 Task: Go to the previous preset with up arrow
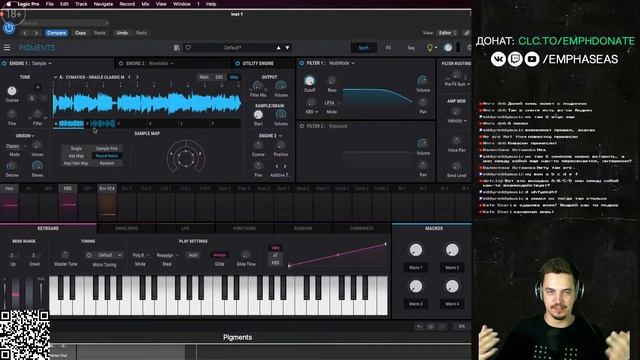[x=278, y=48]
